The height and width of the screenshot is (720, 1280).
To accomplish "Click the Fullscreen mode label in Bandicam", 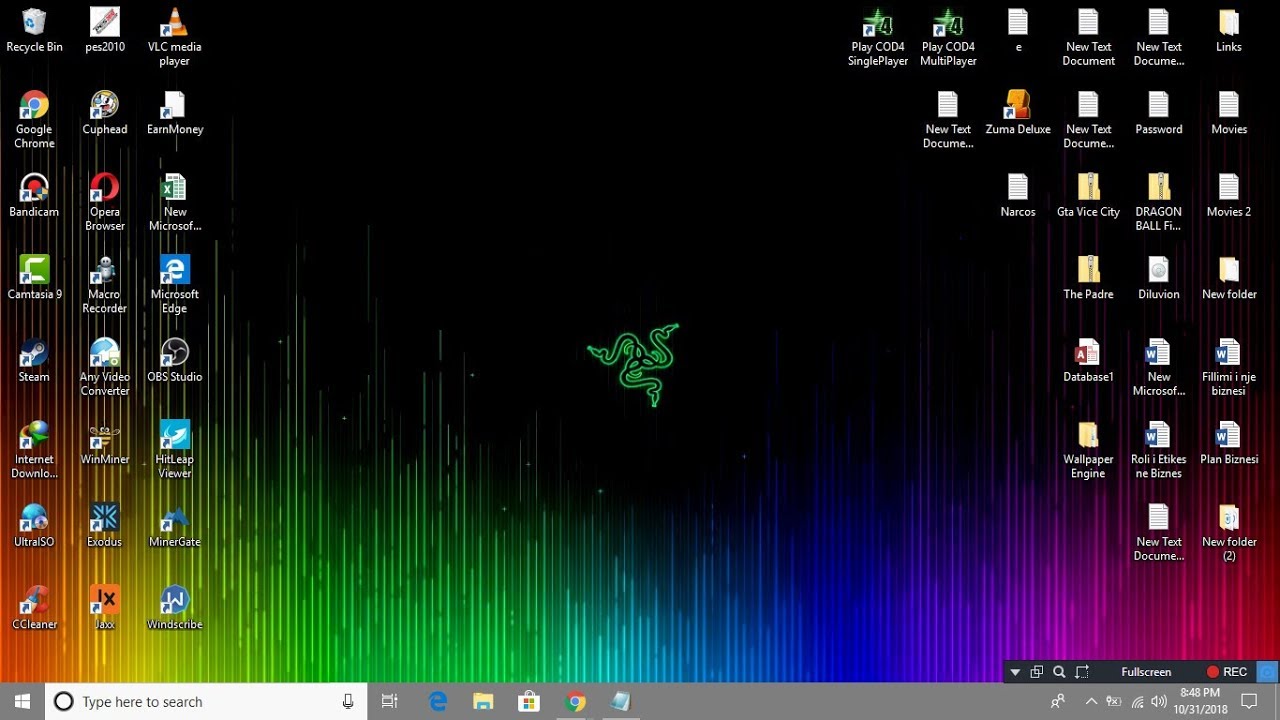I will coord(1146,671).
